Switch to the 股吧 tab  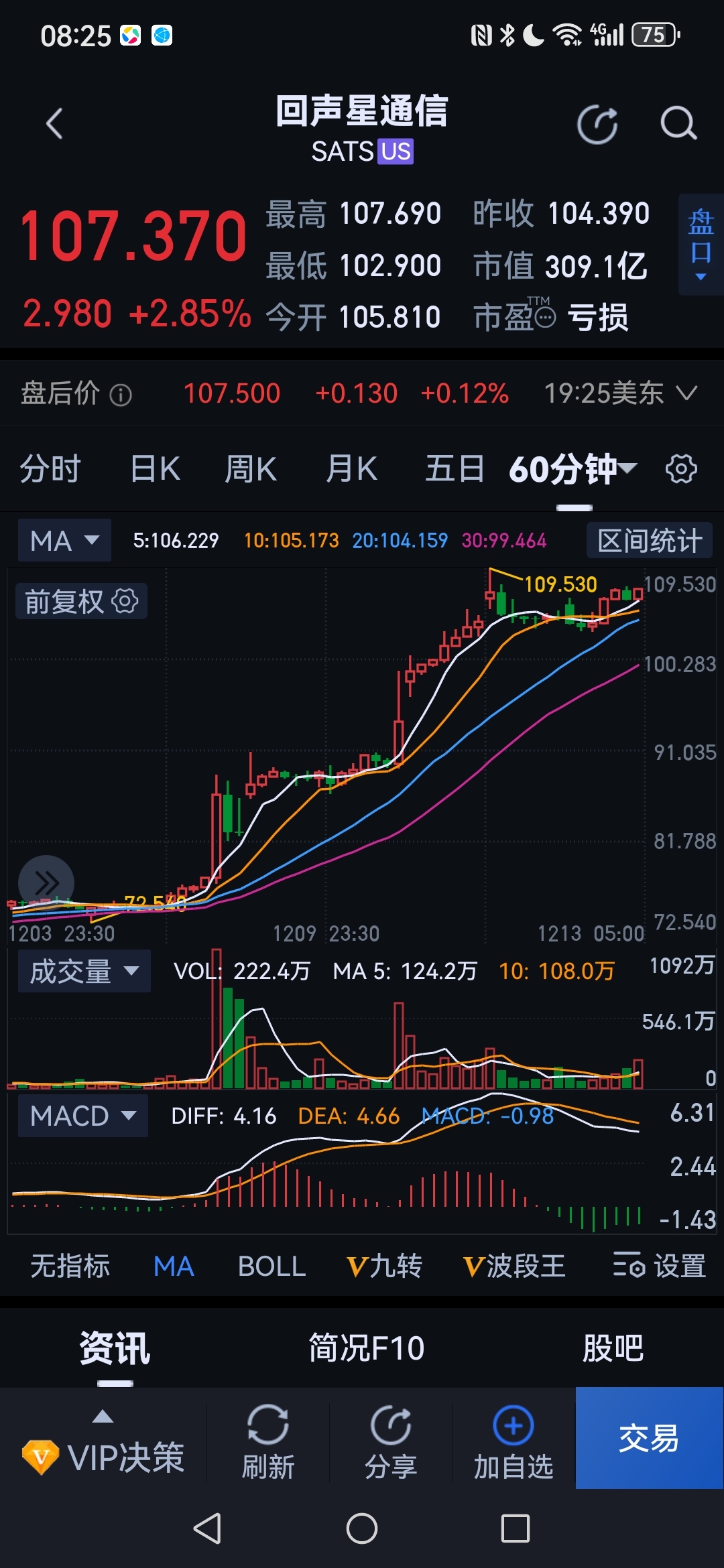(x=613, y=1348)
